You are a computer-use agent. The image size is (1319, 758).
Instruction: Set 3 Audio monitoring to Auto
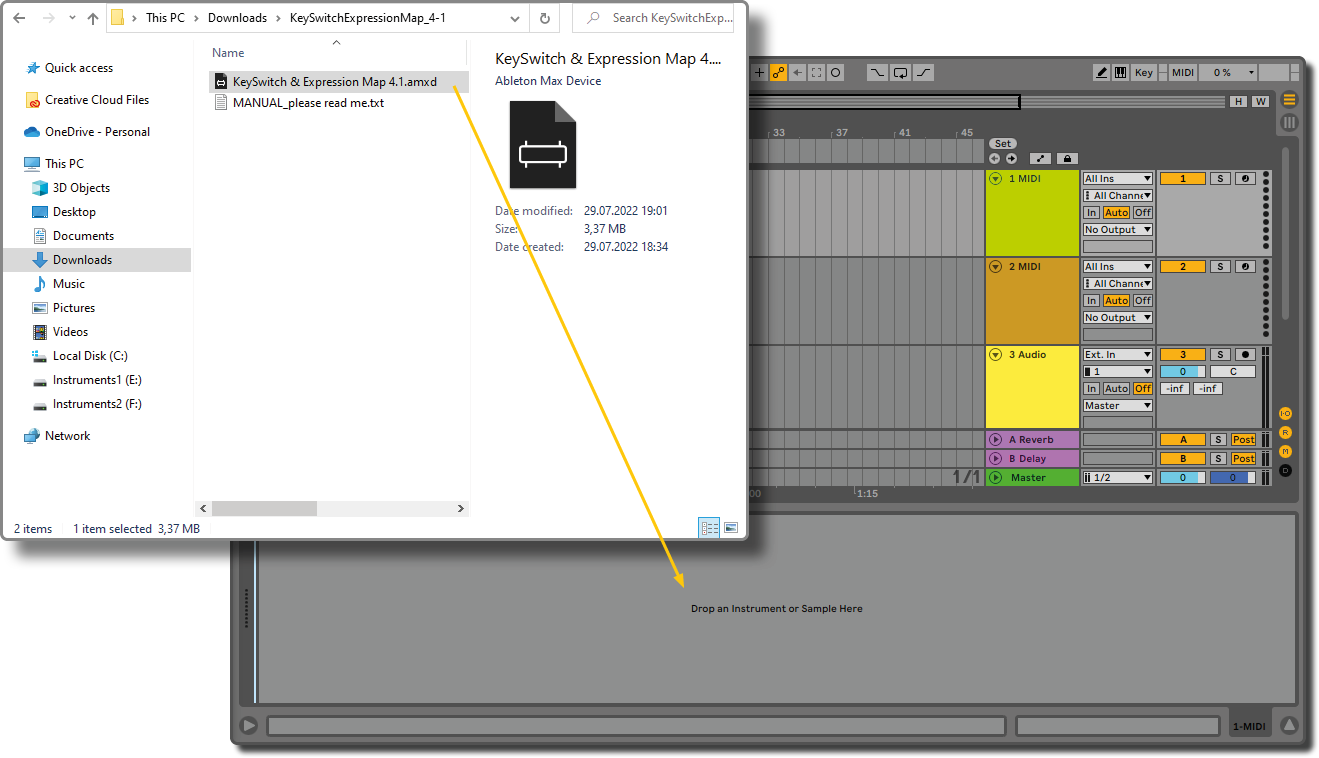1116,389
